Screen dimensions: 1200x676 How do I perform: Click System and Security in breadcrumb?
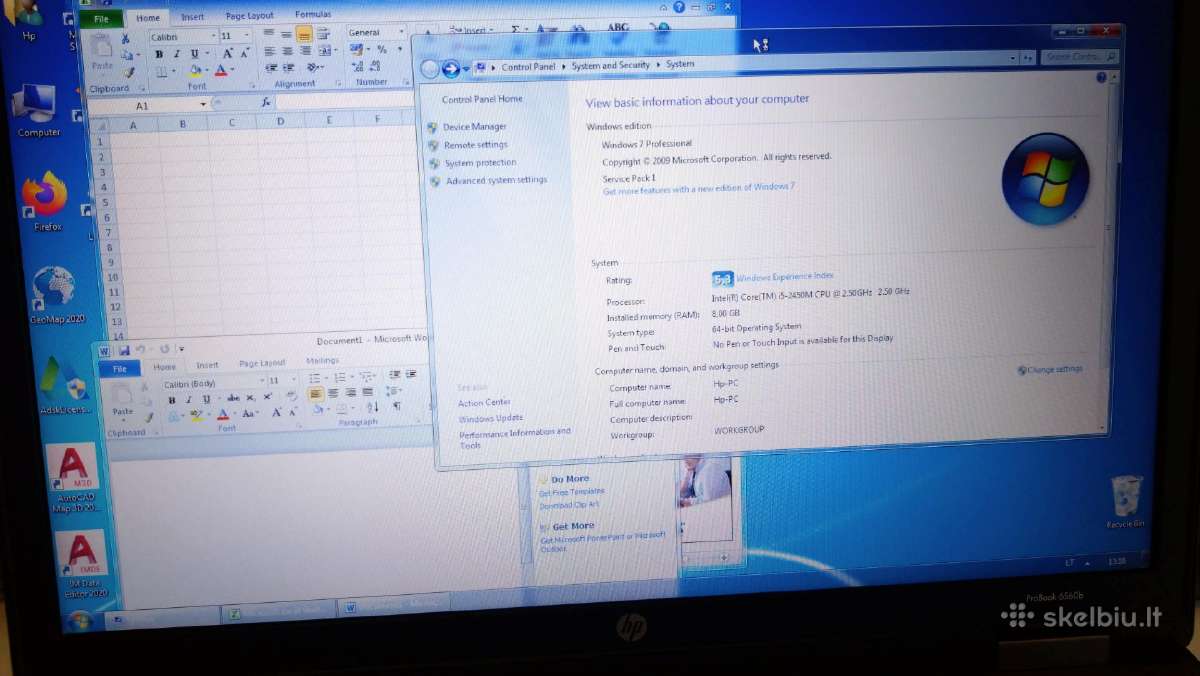click(610, 65)
